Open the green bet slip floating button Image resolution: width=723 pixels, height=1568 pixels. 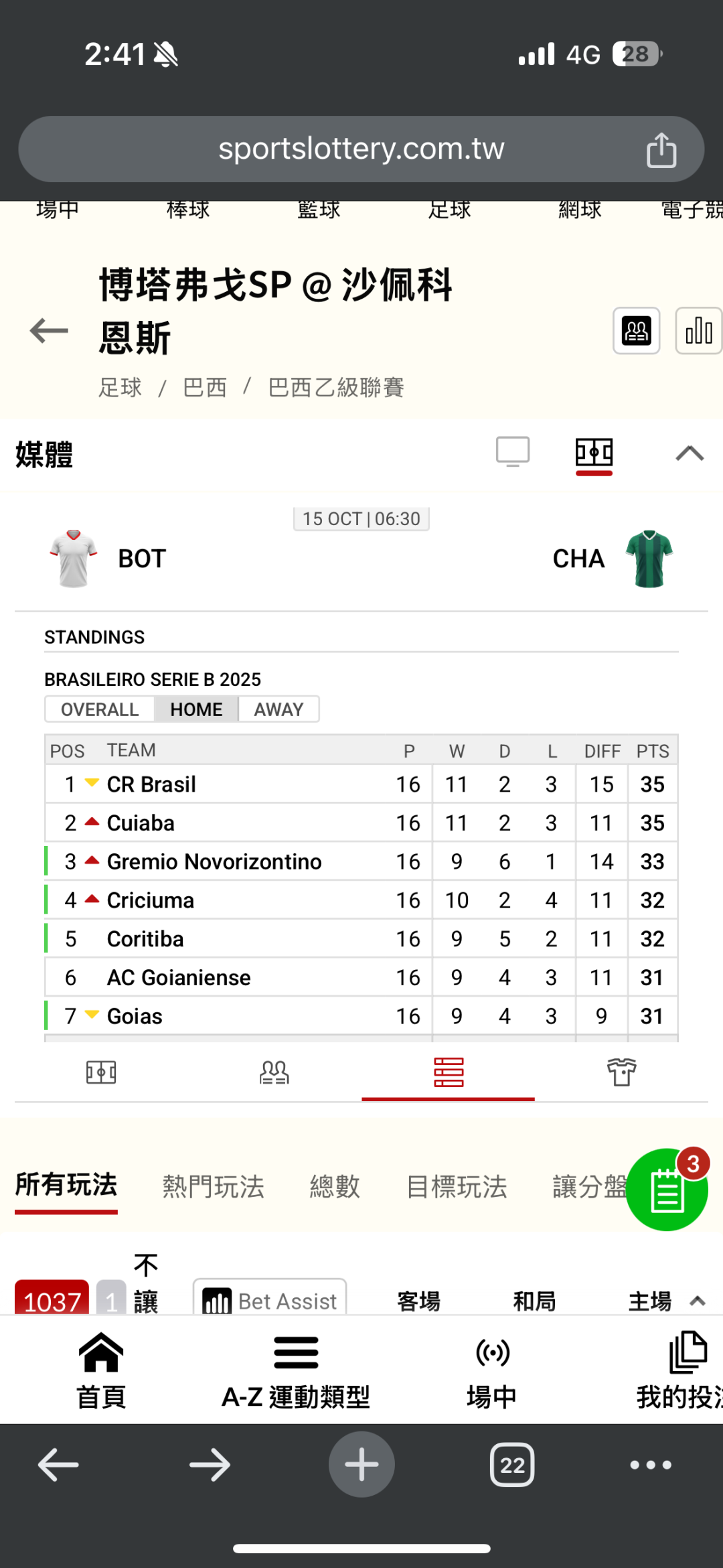click(x=666, y=1190)
